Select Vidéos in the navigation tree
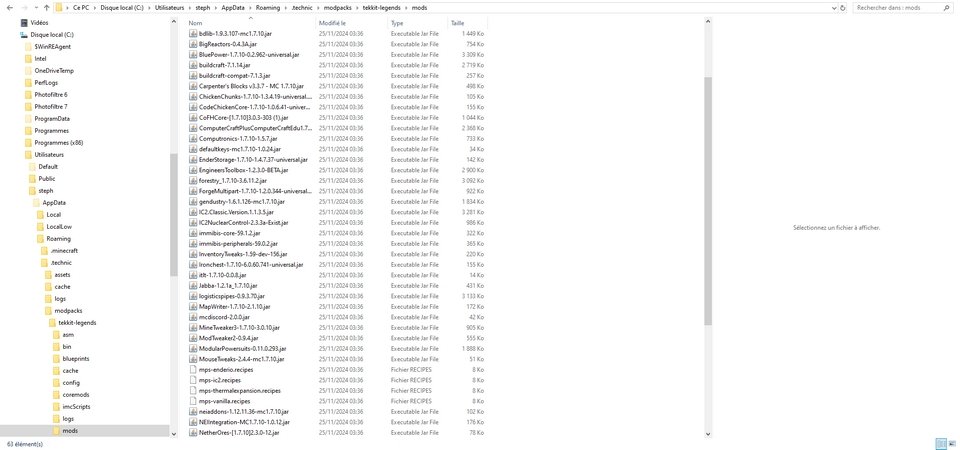 (39, 23)
